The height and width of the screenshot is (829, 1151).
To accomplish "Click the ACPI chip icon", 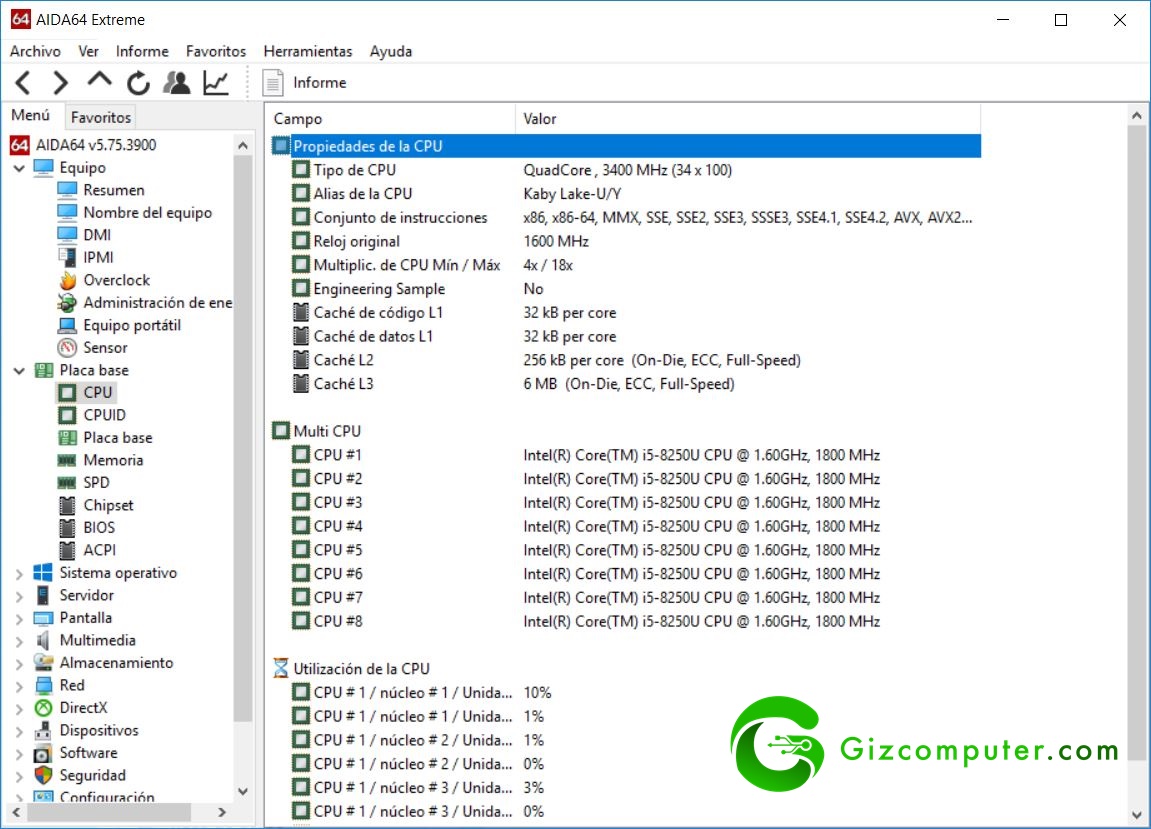I will [x=67, y=551].
